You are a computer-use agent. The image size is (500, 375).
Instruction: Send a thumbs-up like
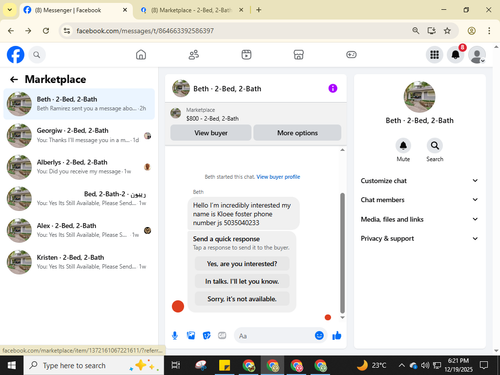(x=337, y=335)
